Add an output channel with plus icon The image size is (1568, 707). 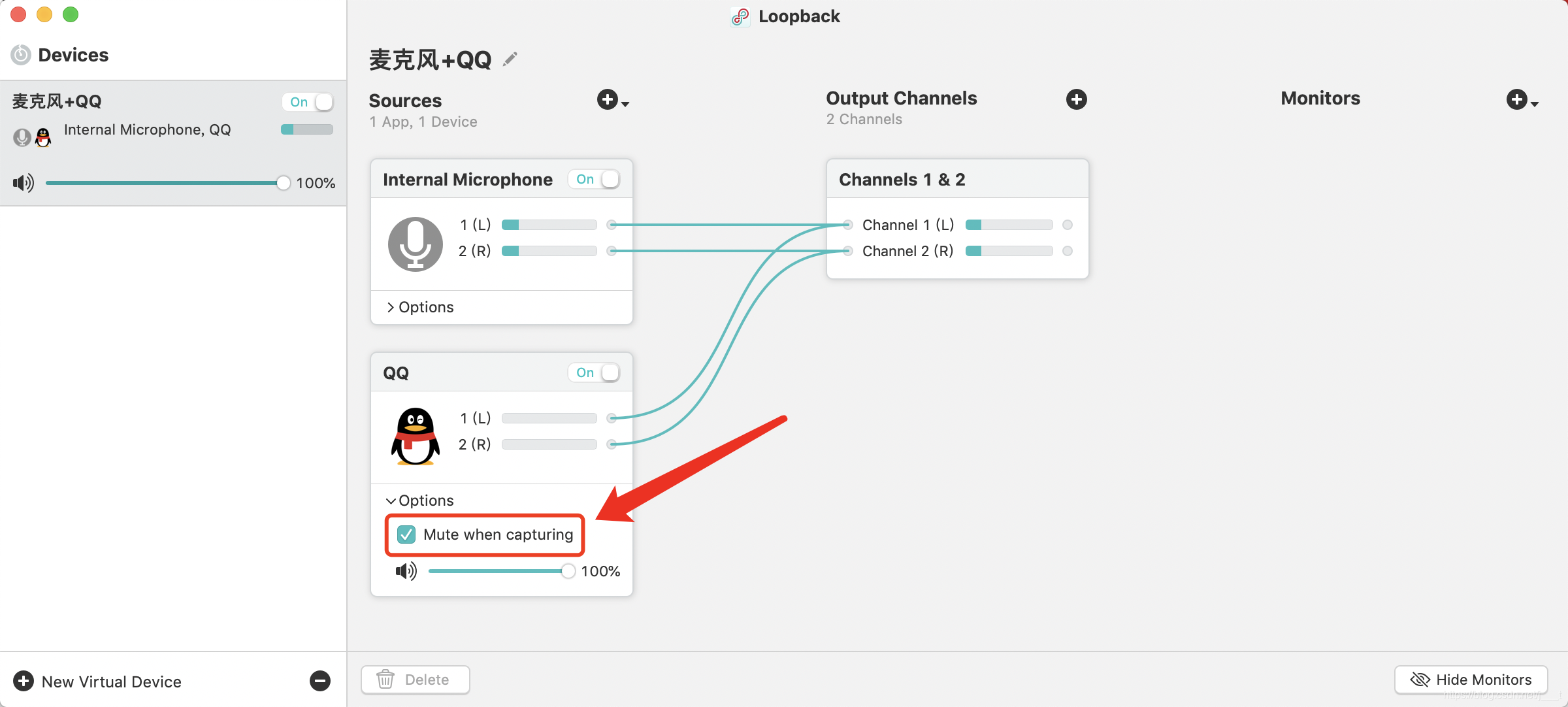1076,99
